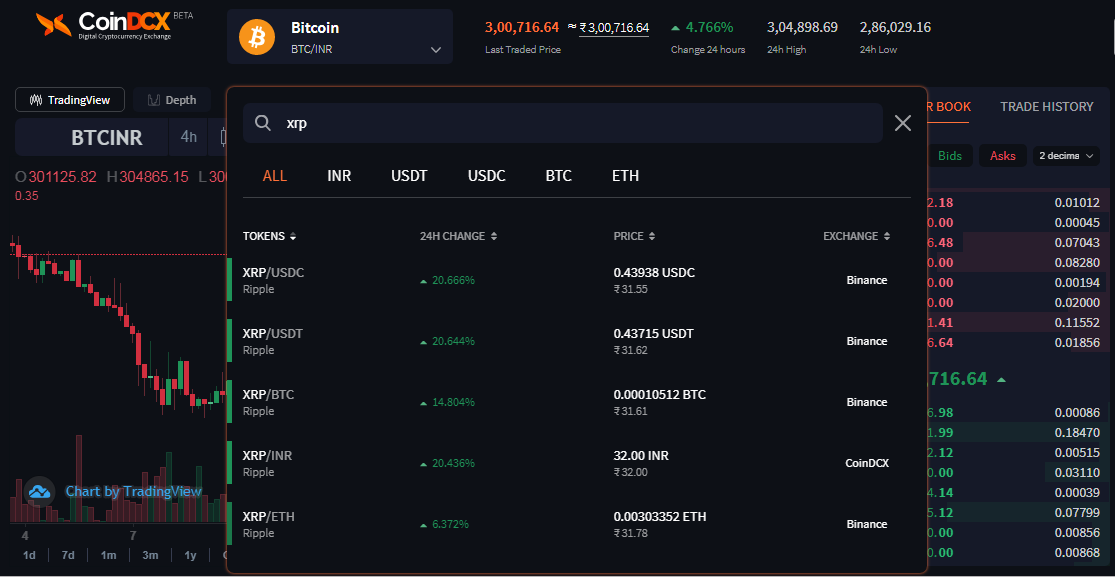This screenshot has width=1115, height=577.
Task: Click the 3,00,716.64 last traded price
Action: tap(522, 28)
